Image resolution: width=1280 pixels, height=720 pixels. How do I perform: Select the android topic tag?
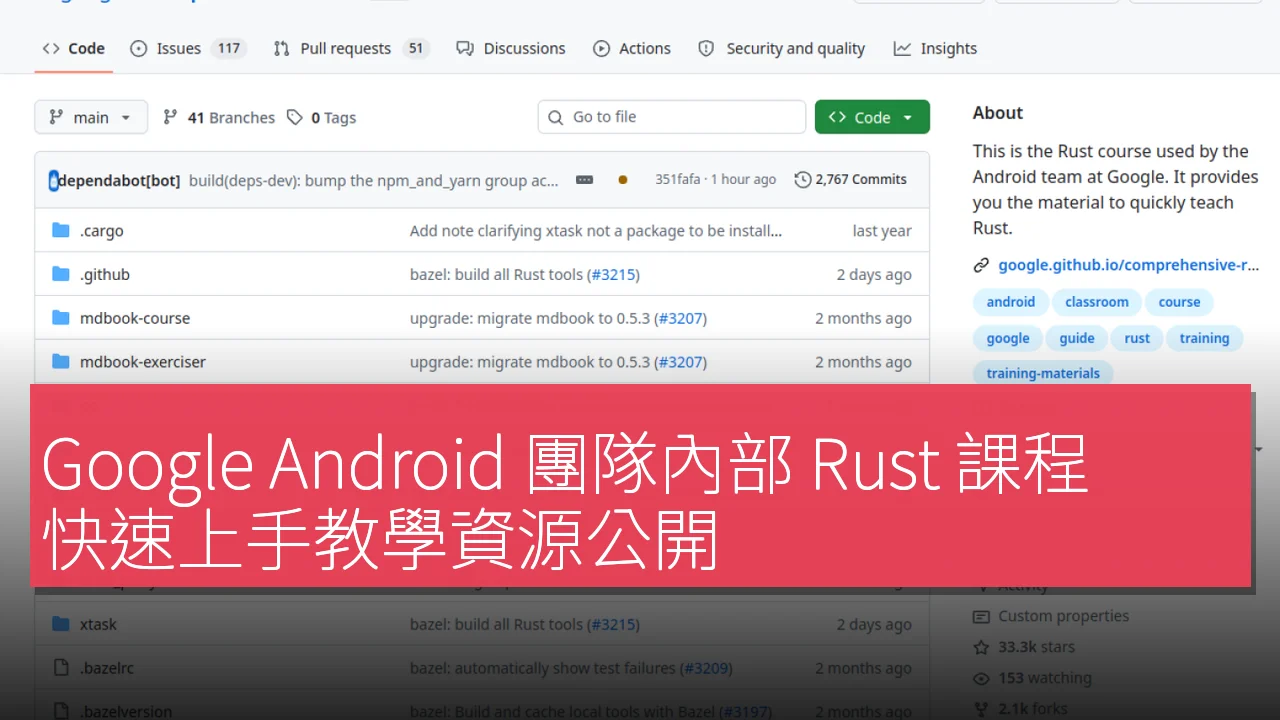point(1011,302)
